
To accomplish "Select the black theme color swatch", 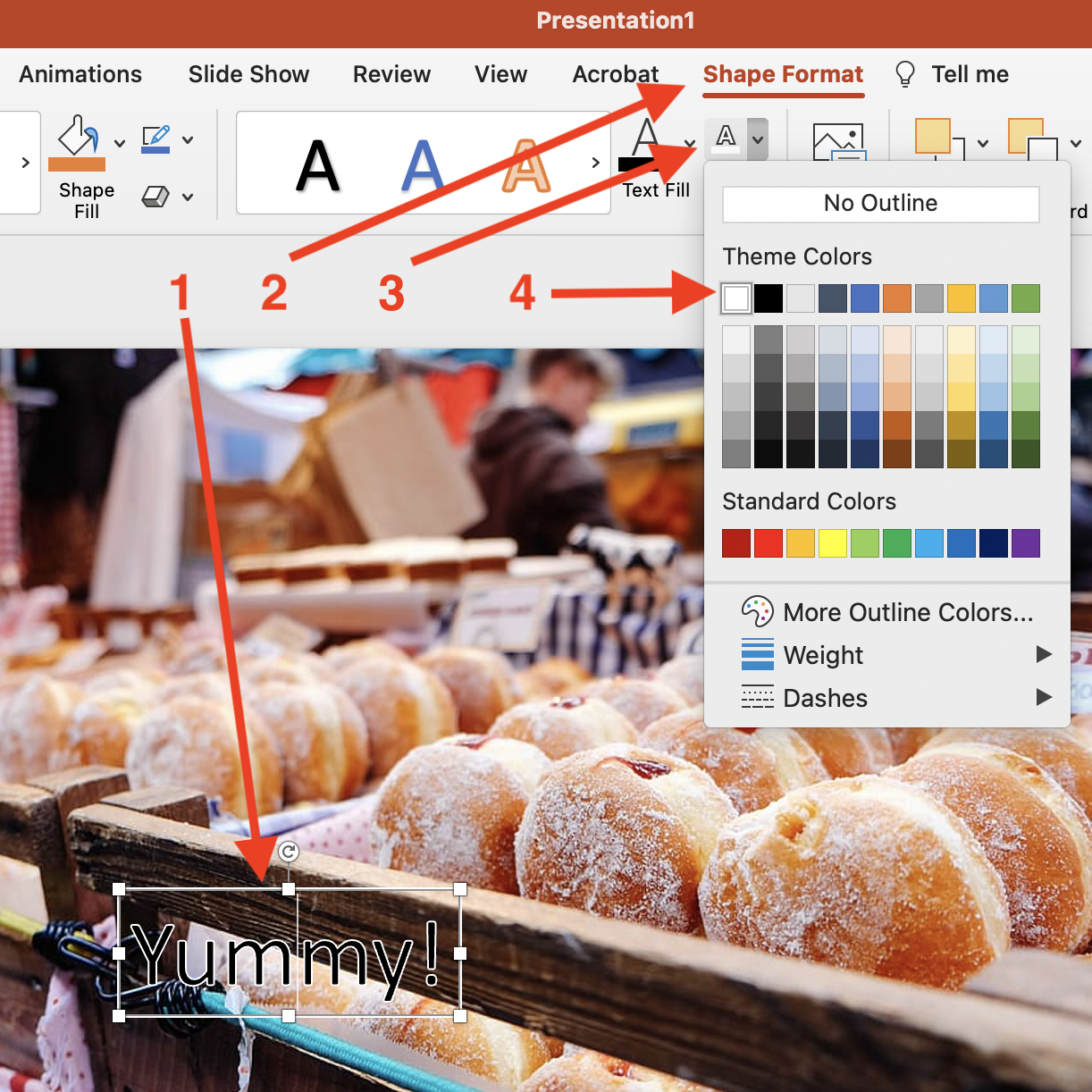I will pos(769,298).
